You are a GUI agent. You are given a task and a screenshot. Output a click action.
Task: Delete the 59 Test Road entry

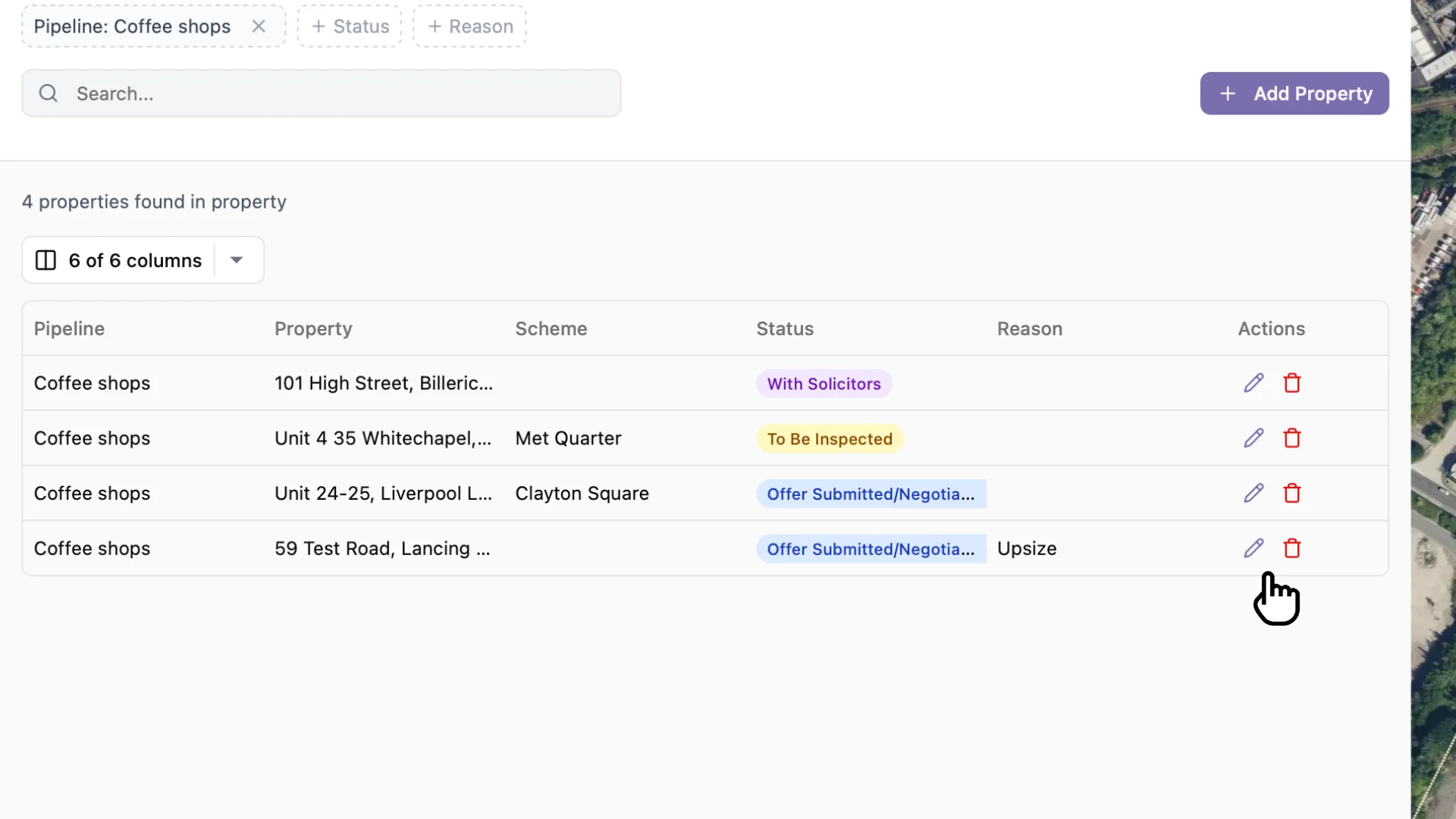pos(1292,548)
